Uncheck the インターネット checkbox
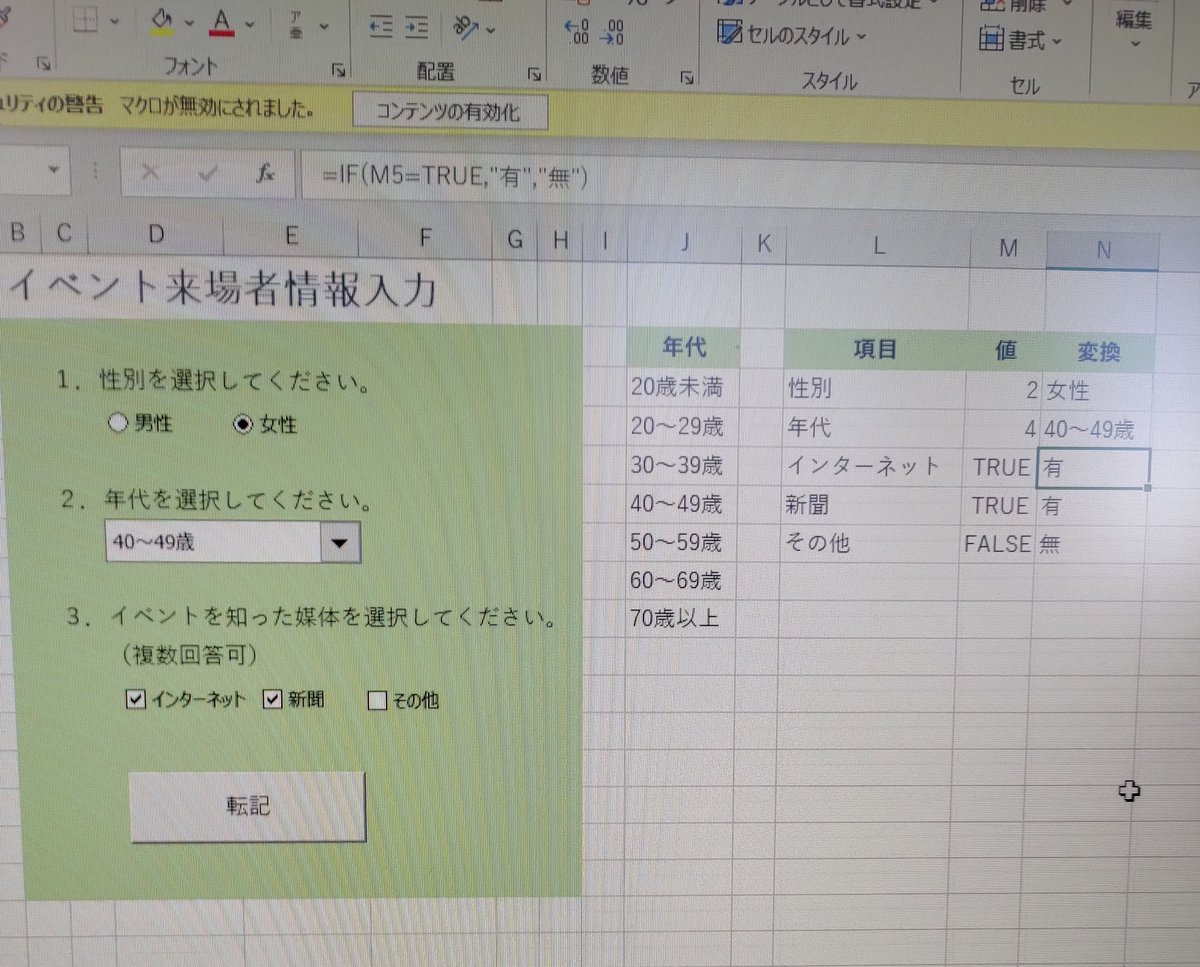Viewport: 1200px width, 967px height. click(x=135, y=700)
